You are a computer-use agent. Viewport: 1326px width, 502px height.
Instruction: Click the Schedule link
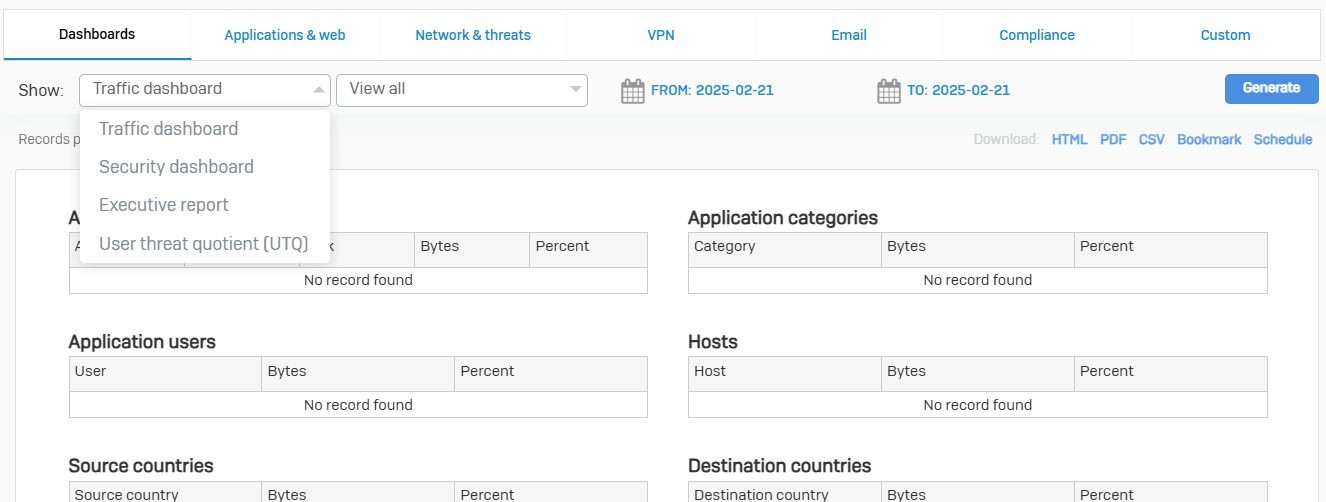point(1283,140)
